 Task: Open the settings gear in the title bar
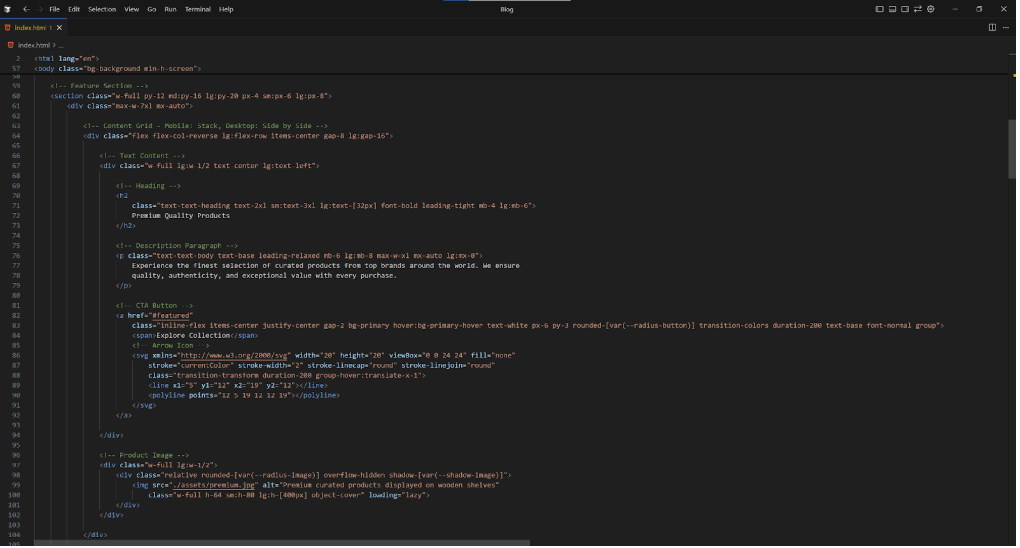pyautogui.click(x=930, y=9)
